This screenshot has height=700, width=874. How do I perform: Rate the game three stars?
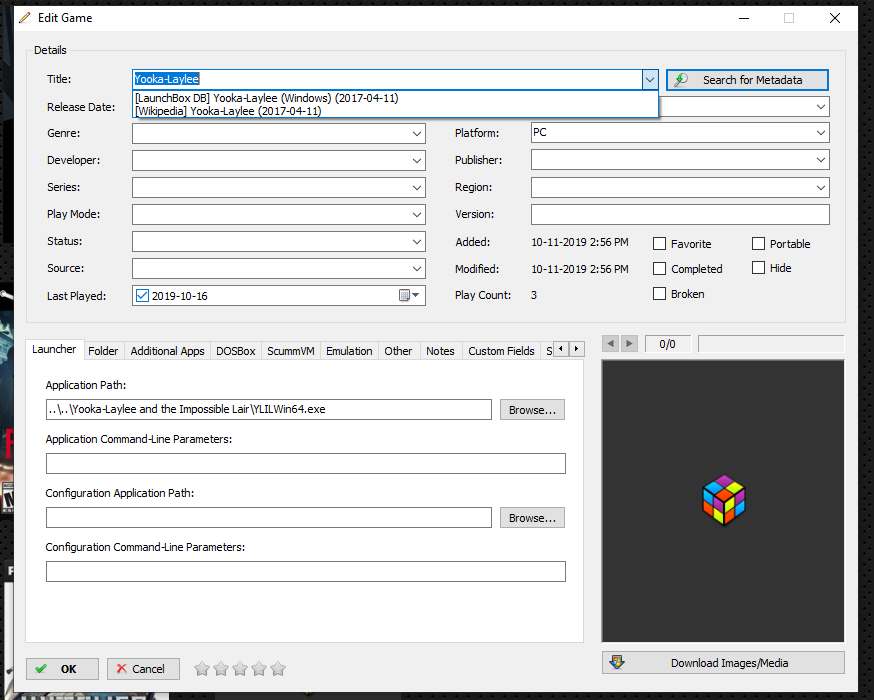coord(240,668)
